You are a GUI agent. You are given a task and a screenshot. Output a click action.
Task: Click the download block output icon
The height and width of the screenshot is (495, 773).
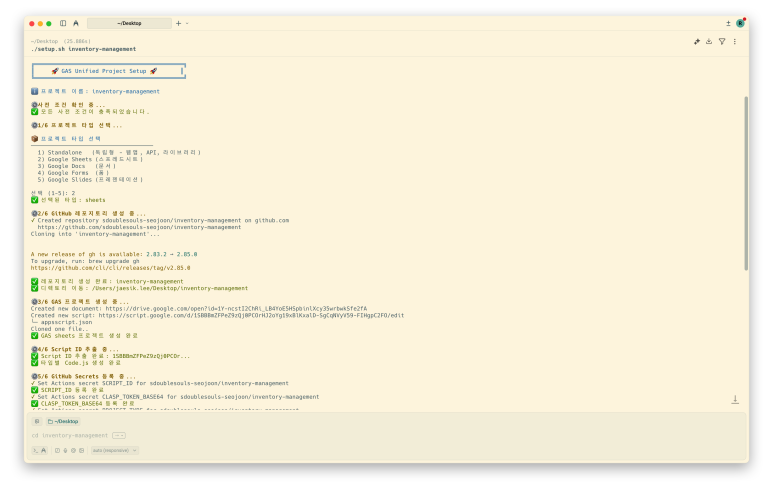pyautogui.click(x=709, y=42)
